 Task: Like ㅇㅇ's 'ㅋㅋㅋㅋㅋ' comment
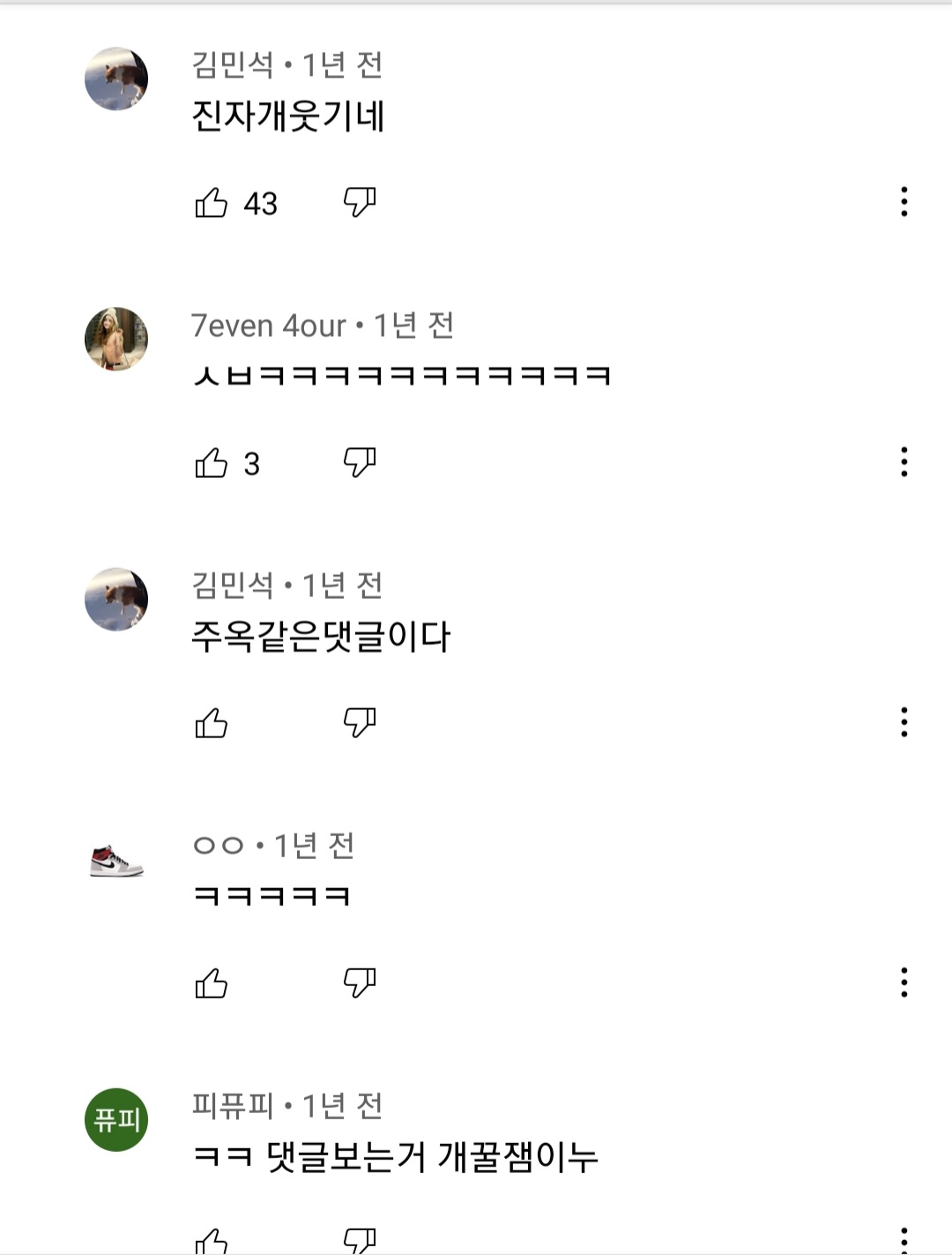pyautogui.click(x=212, y=983)
